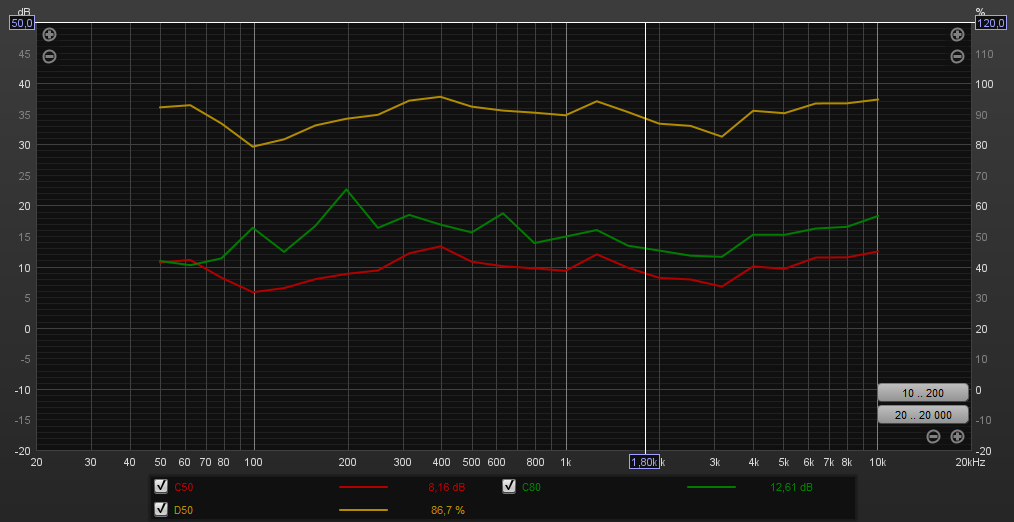
Task: Click the yellow D50 line swatch
Action: coord(363,510)
